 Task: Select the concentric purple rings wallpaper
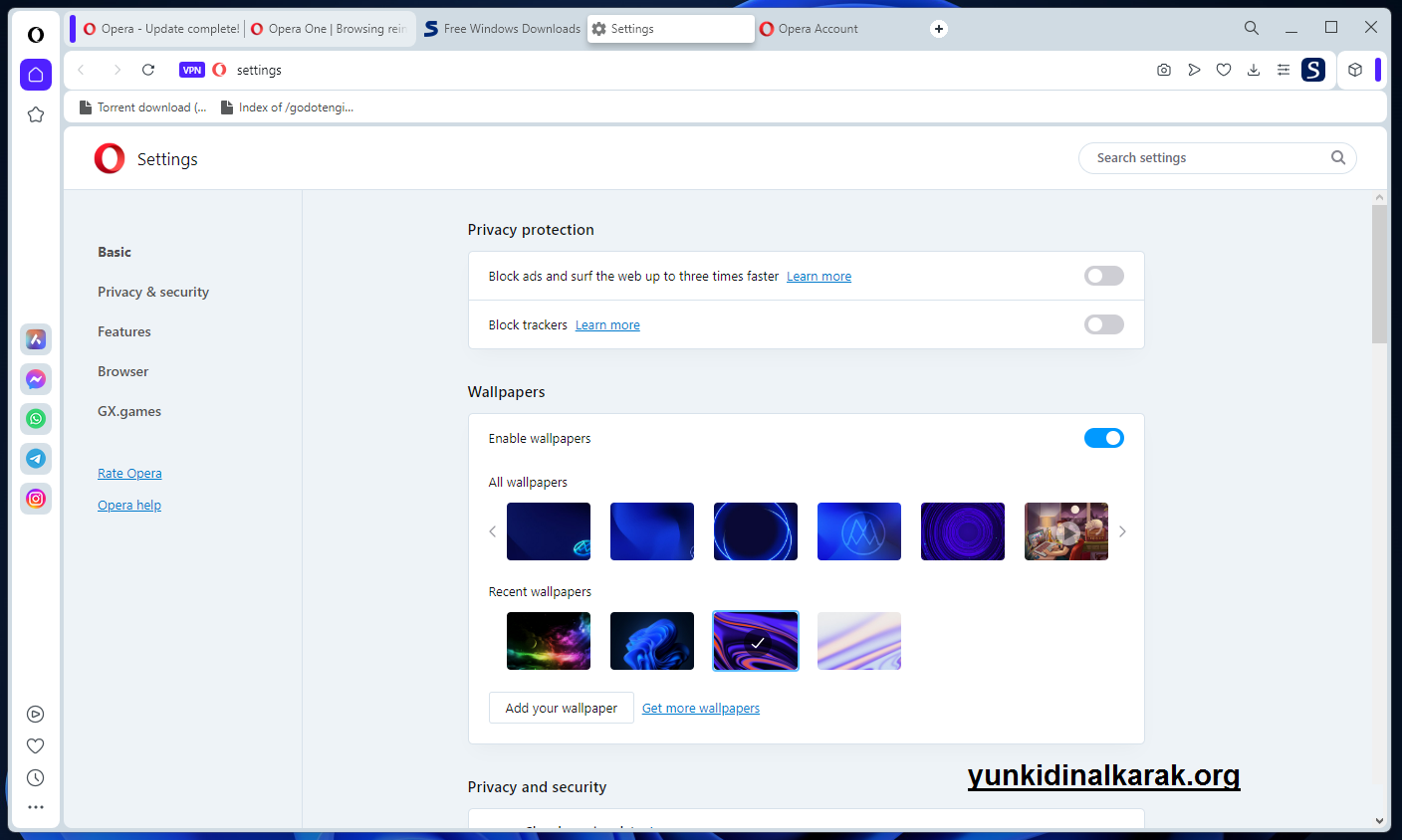(963, 531)
